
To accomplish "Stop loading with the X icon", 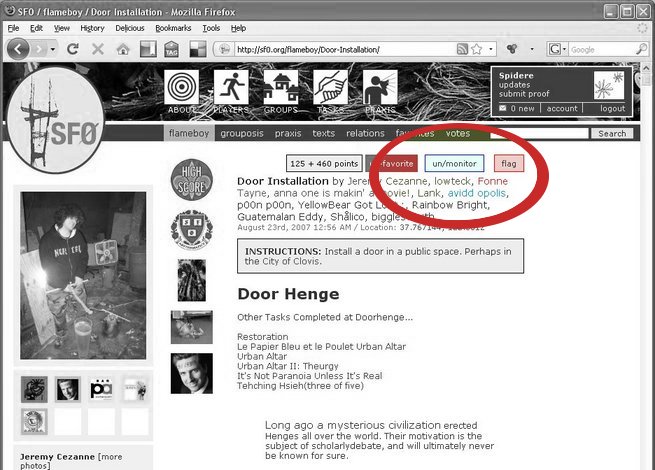I will click(x=98, y=49).
